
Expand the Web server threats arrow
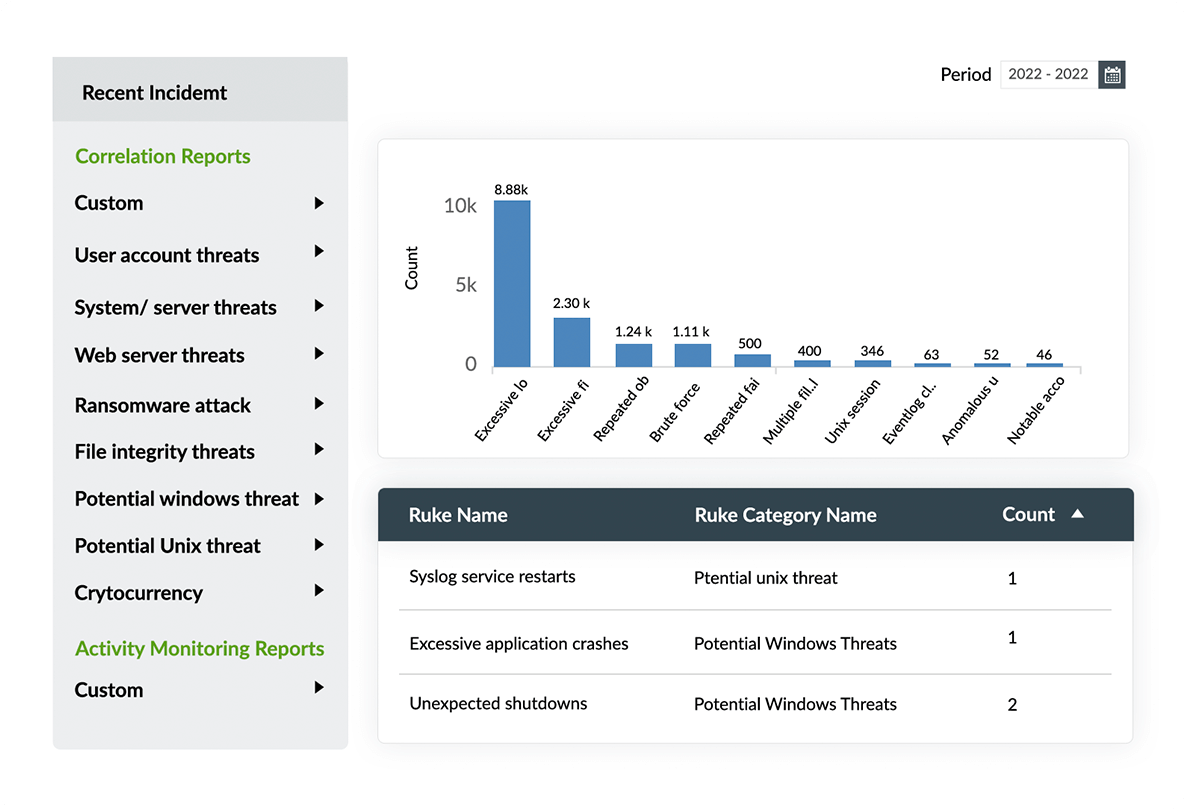pos(319,353)
